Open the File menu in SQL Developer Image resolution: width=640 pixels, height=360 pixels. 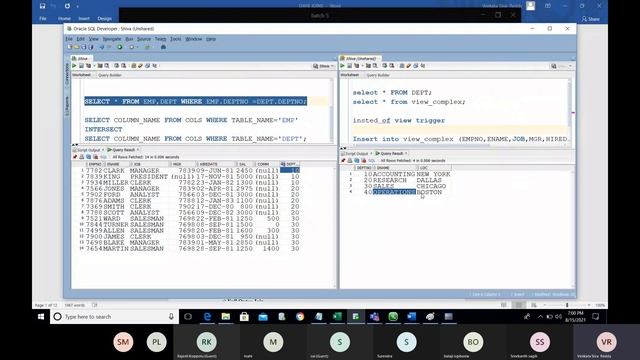[69, 39]
